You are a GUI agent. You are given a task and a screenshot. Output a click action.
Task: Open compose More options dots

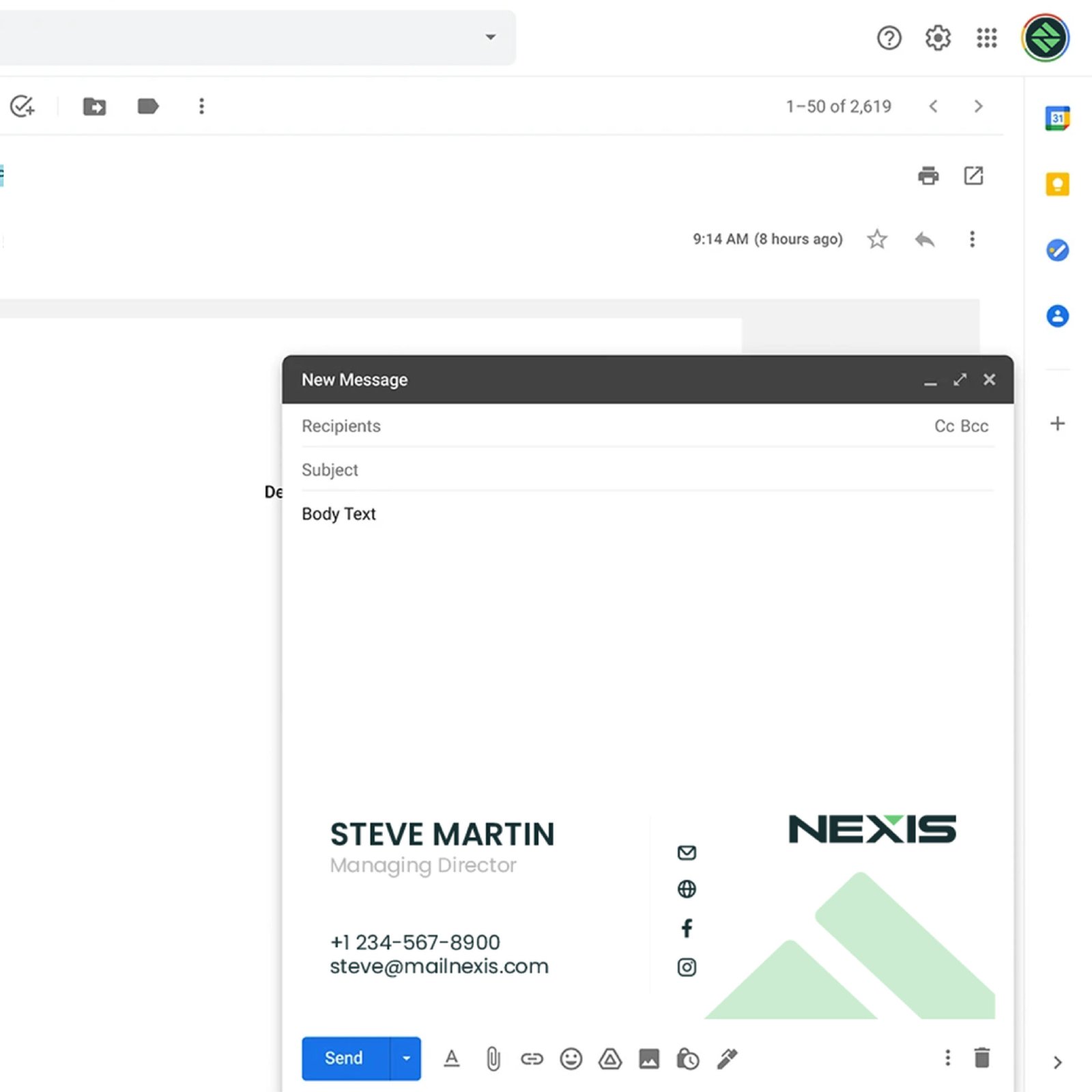click(x=947, y=1058)
